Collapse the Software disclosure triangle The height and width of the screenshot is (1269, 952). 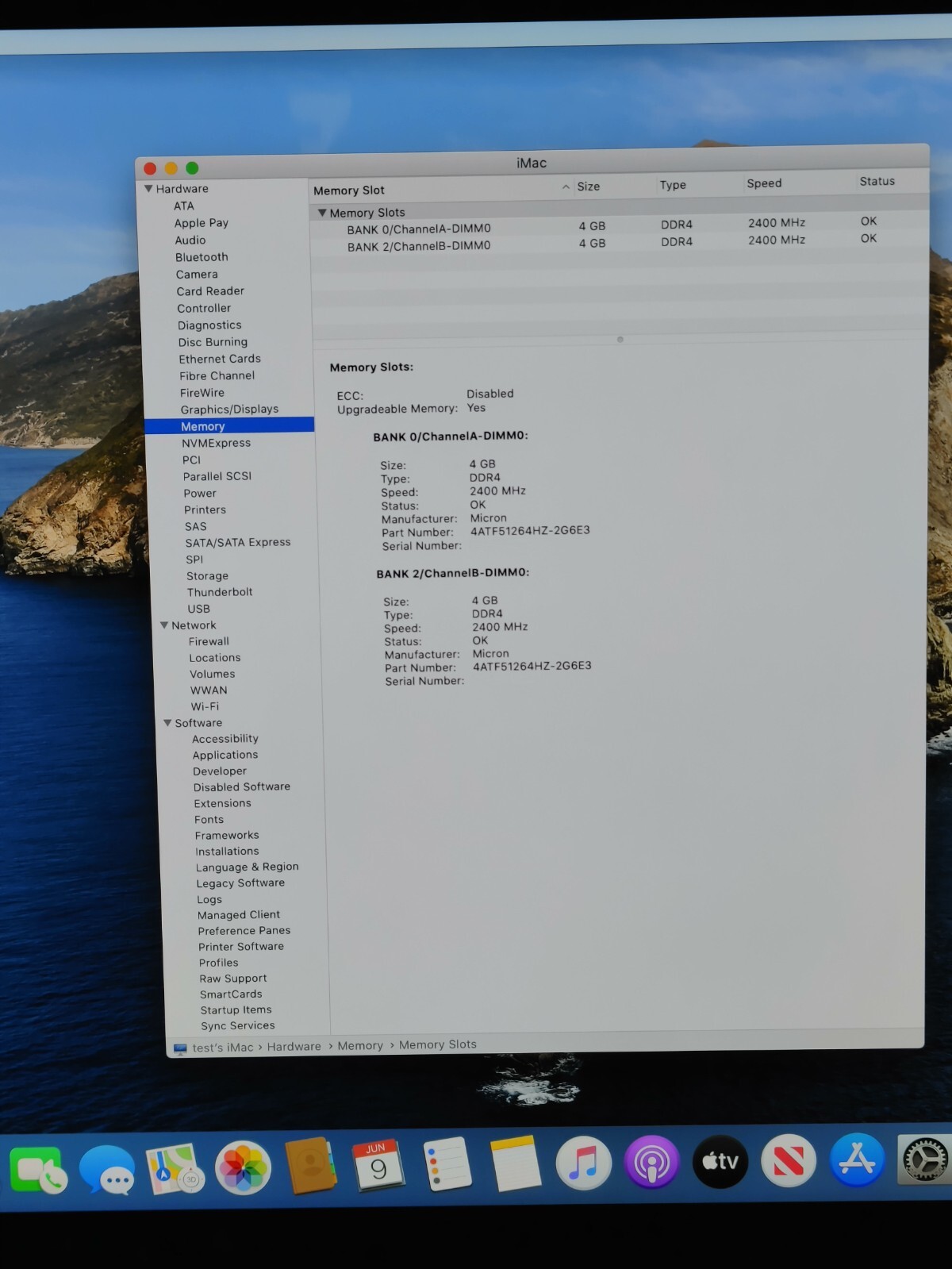167,723
